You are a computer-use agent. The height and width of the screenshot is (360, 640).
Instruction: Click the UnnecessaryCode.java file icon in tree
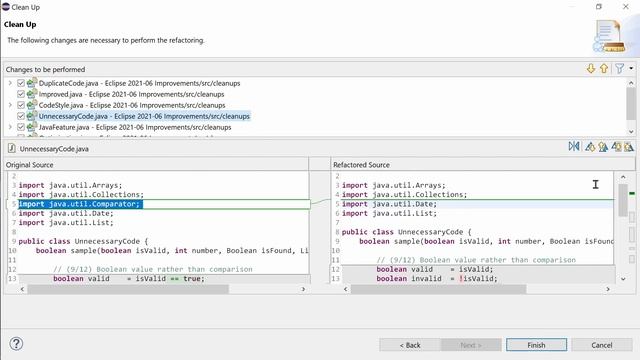click(x=32, y=116)
